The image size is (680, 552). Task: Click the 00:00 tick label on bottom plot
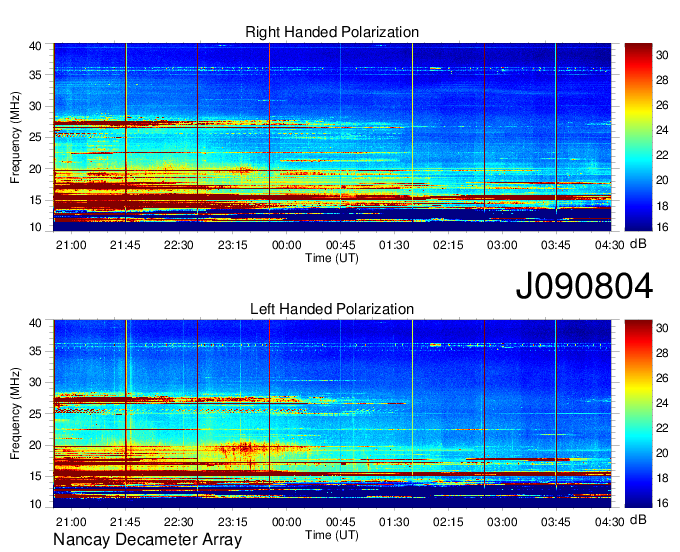pos(287,522)
